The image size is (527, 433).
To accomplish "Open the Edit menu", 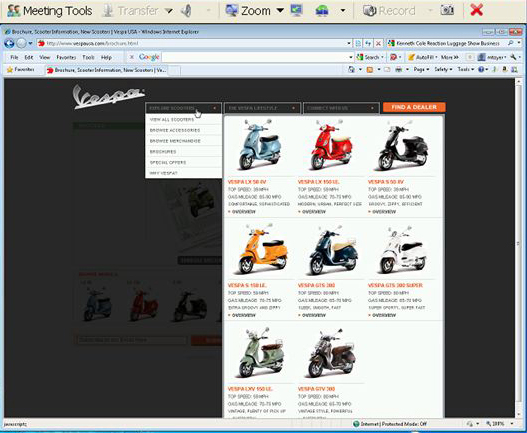I will [x=29, y=57].
